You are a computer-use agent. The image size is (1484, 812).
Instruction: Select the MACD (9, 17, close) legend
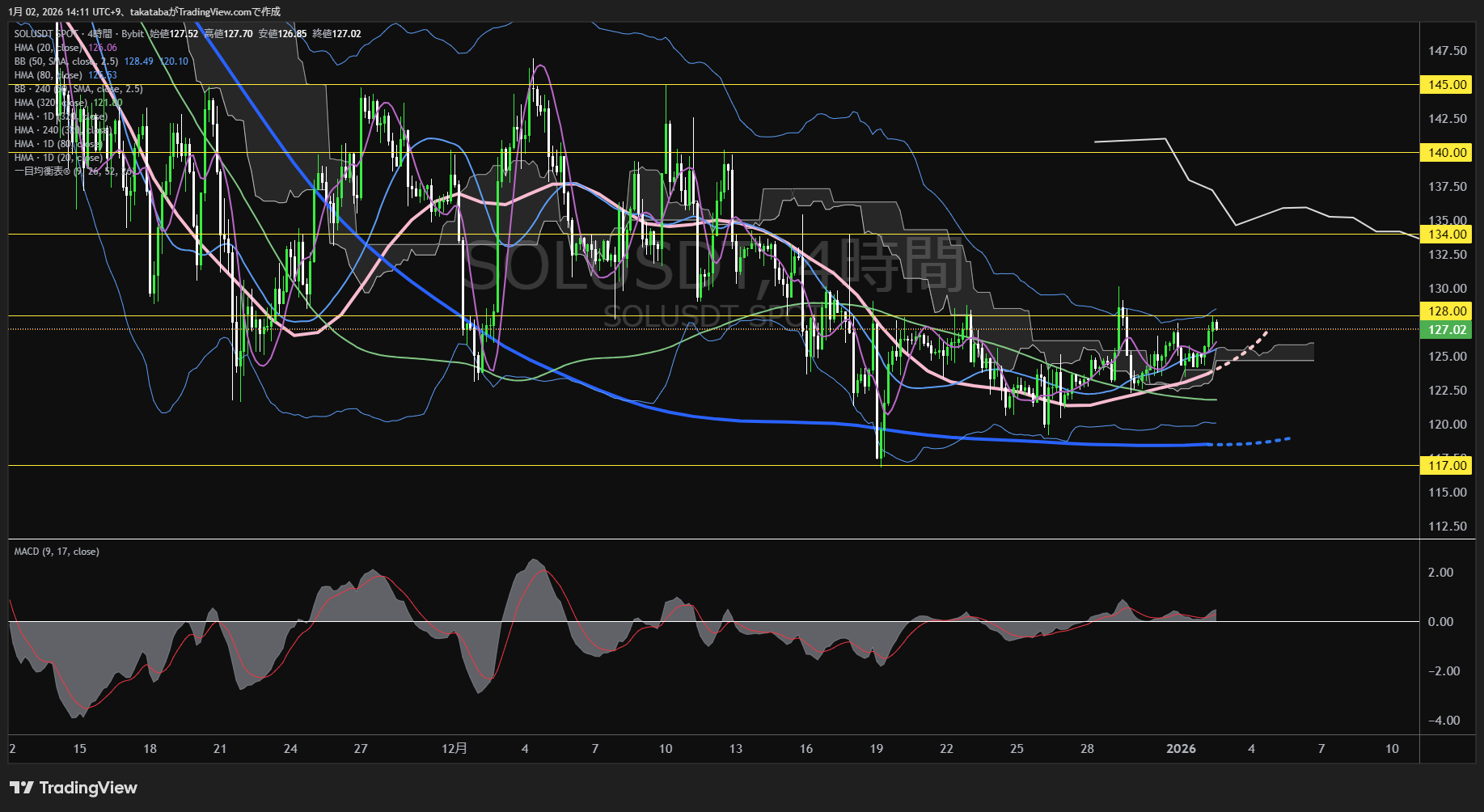[x=57, y=552]
